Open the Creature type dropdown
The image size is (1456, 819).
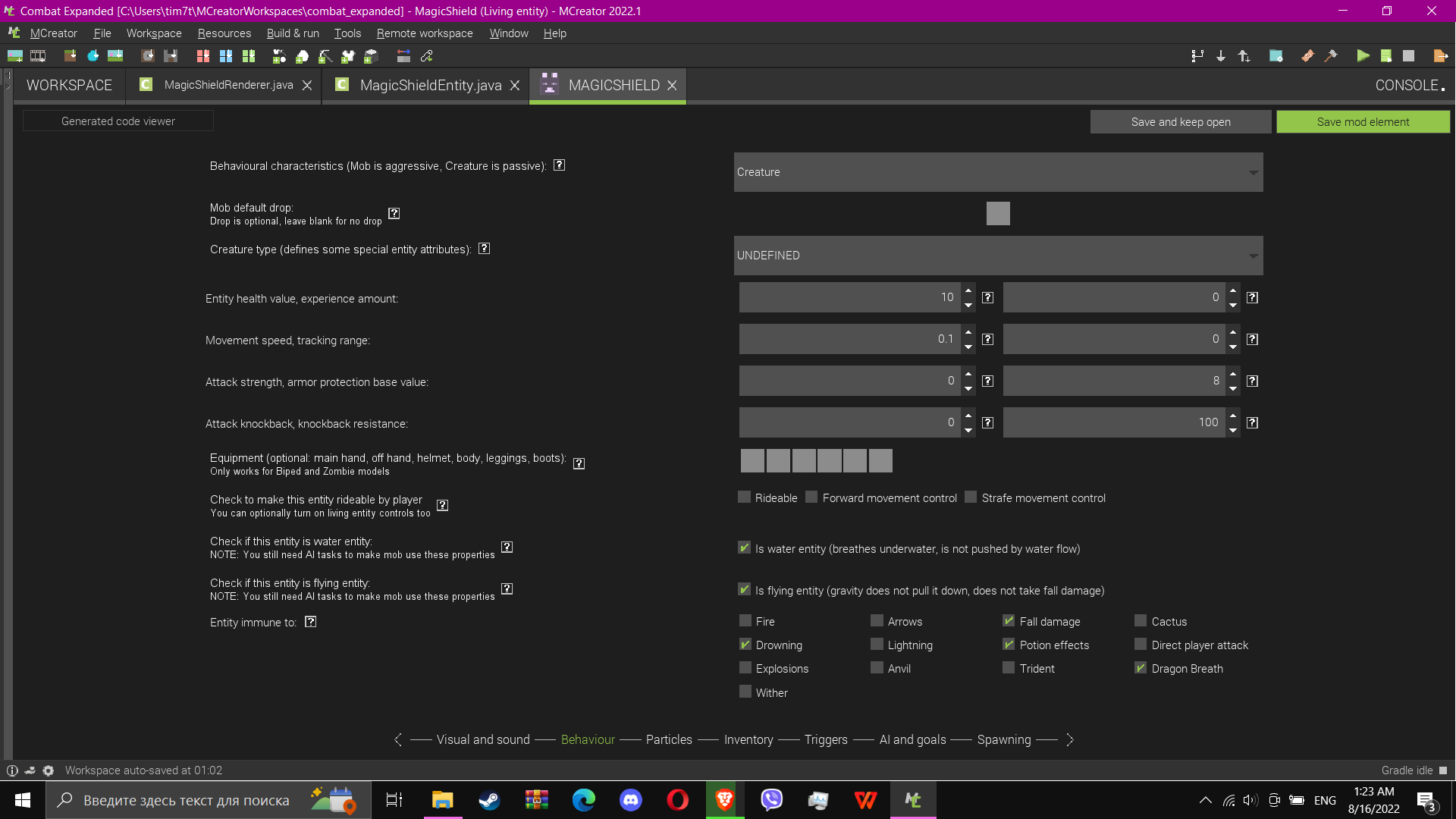click(x=998, y=256)
